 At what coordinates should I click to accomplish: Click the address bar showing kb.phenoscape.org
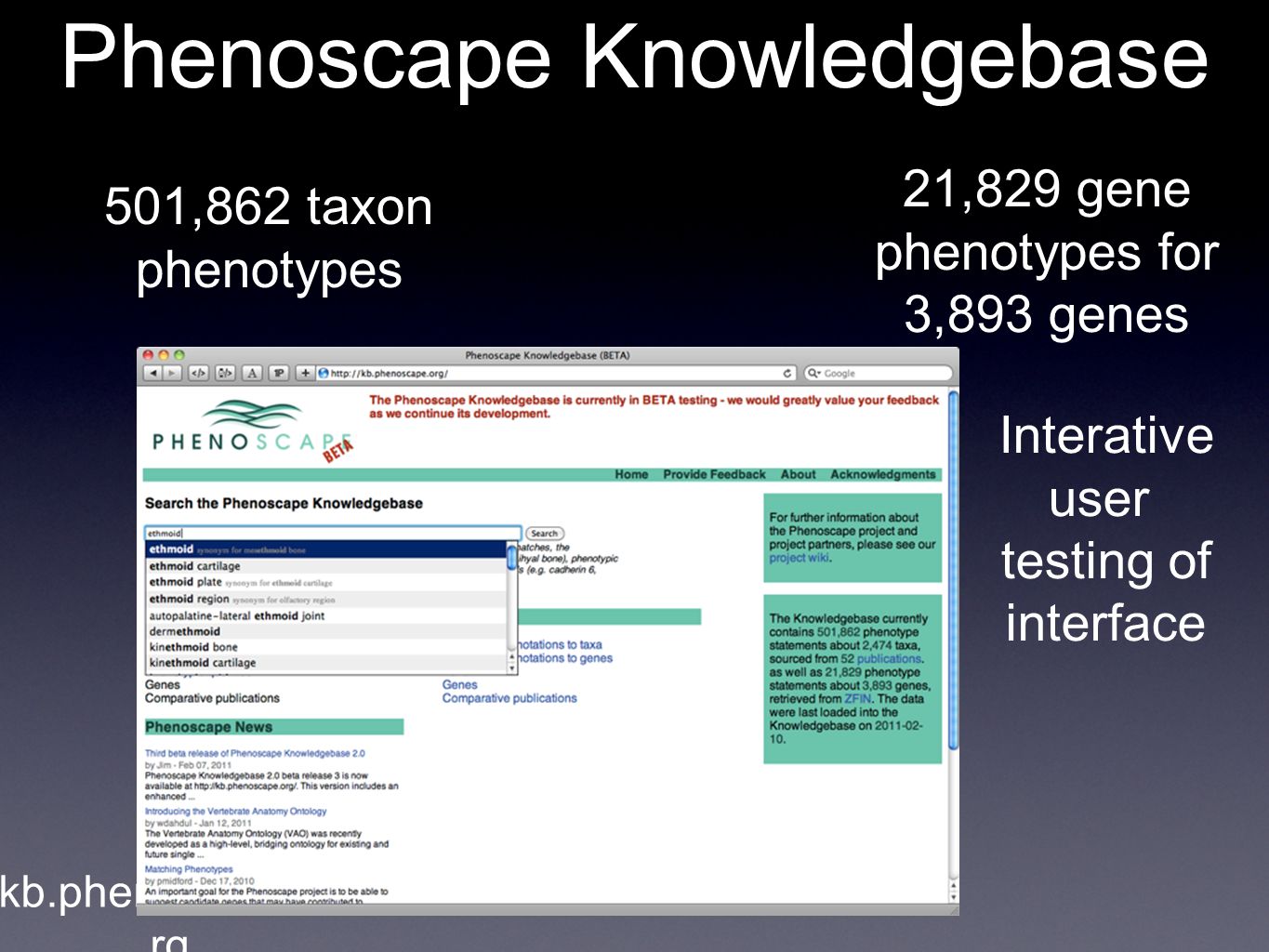click(x=556, y=373)
